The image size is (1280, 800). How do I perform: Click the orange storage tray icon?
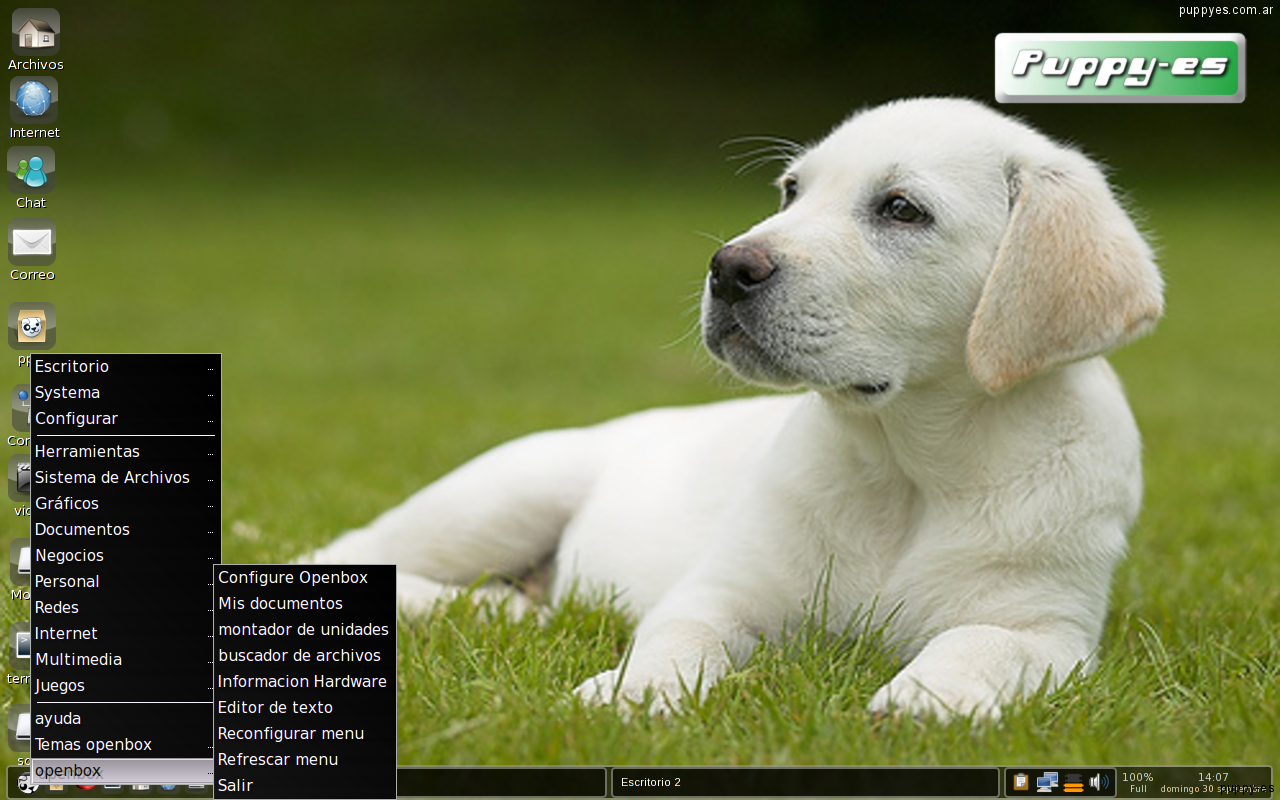coord(1073,782)
